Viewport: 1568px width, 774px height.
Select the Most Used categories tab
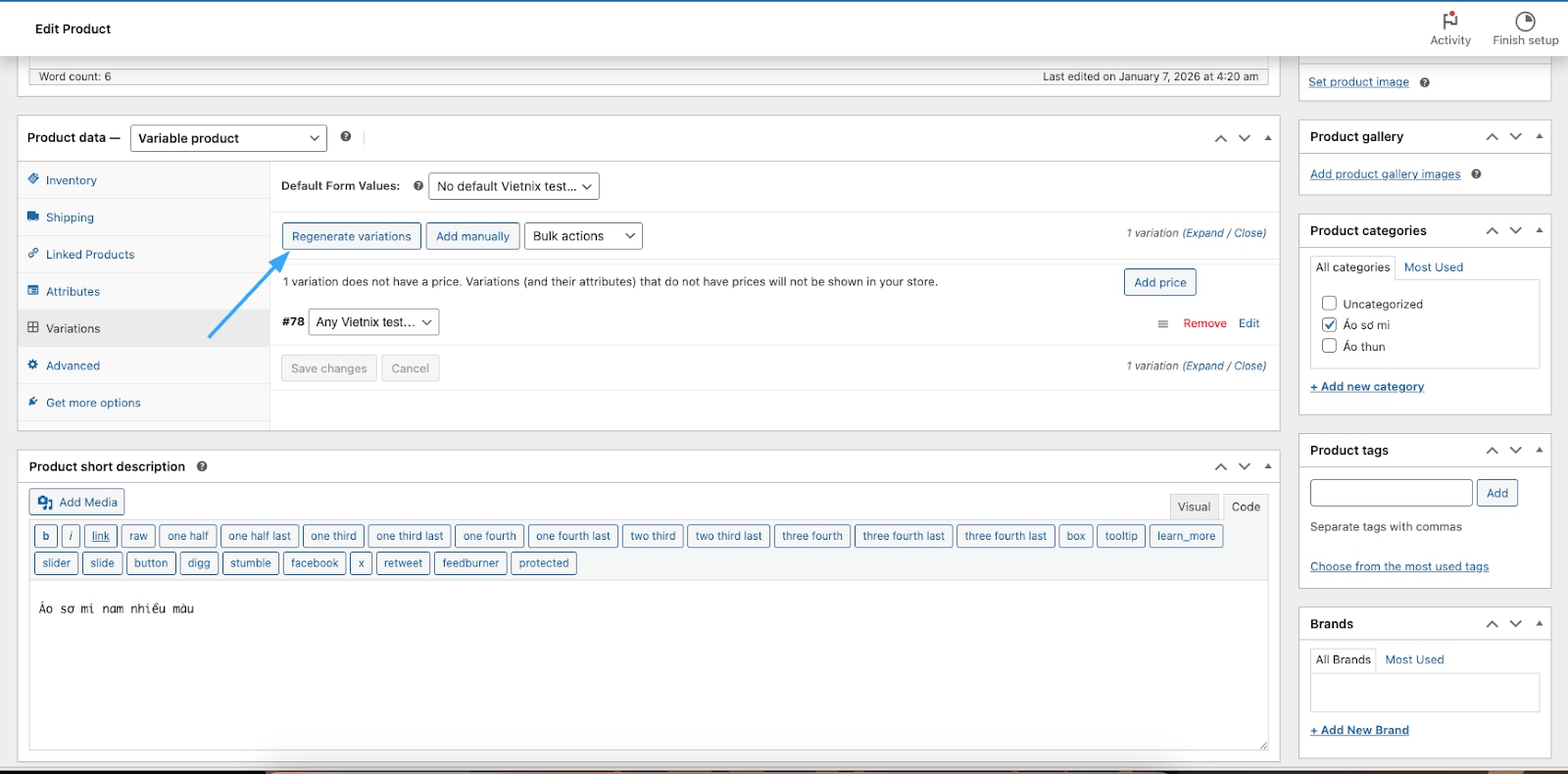[1433, 267]
